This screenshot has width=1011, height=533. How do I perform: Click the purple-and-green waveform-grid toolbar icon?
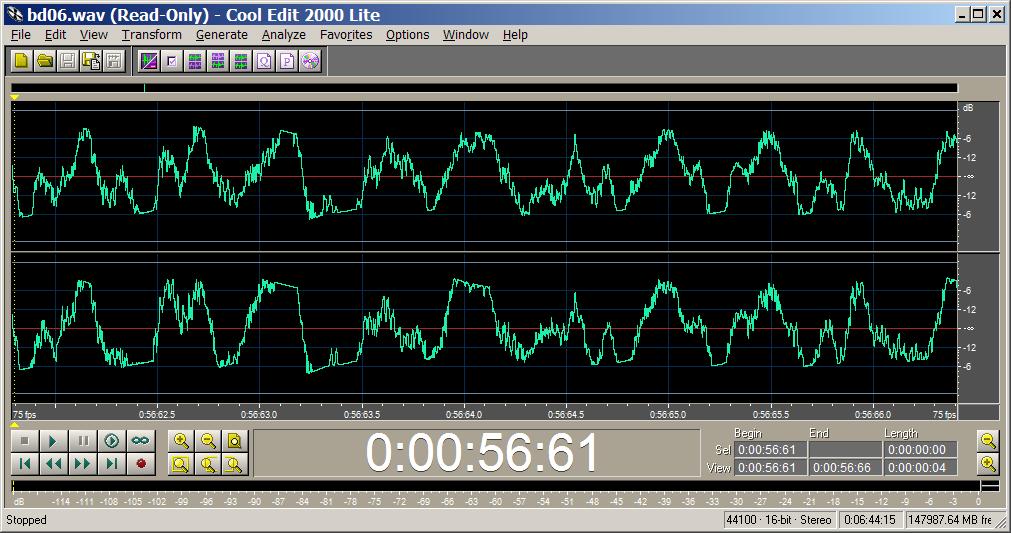[x=241, y=61]
